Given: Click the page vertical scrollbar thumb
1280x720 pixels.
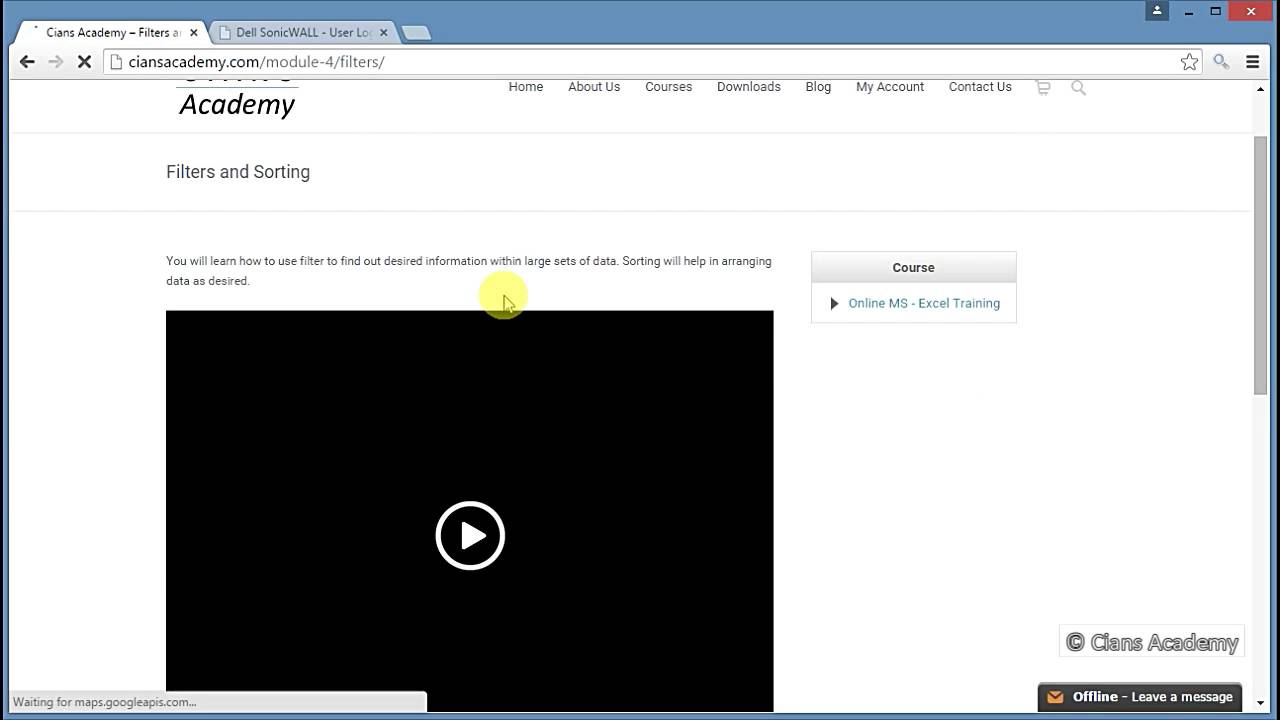Looking at the screenshot, I should click(x=1261, y=265).
